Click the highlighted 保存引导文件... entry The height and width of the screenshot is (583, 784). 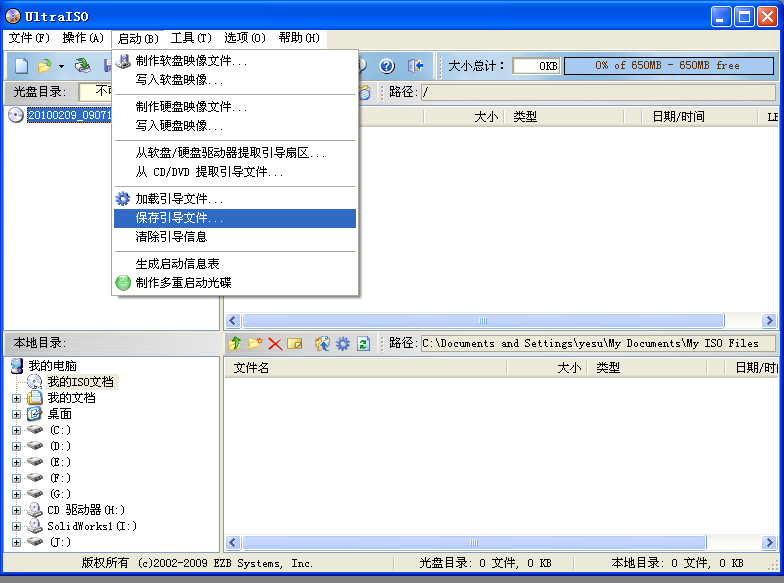coord(235,218)
